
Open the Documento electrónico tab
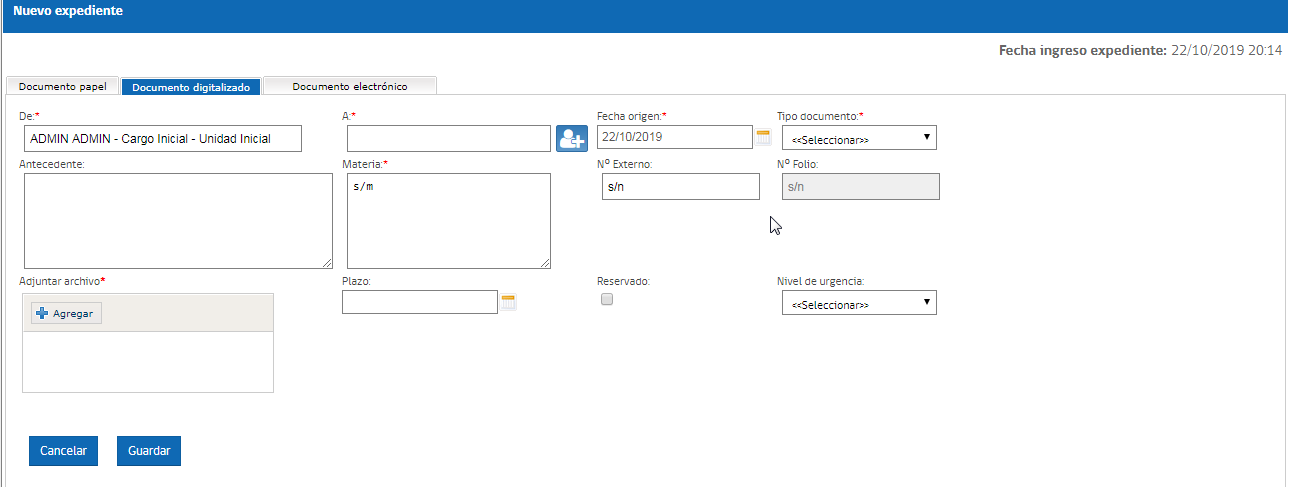point(350,86)
